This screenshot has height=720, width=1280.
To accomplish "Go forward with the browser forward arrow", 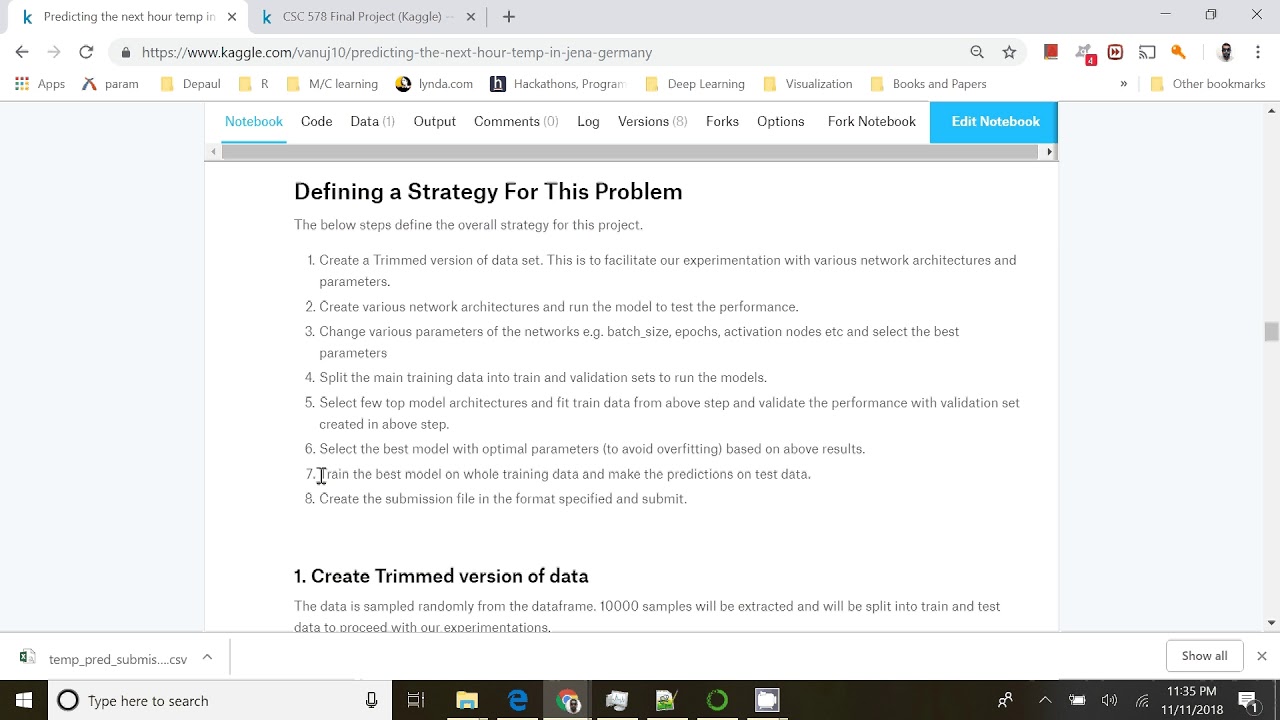I will (x=54, y=52).
